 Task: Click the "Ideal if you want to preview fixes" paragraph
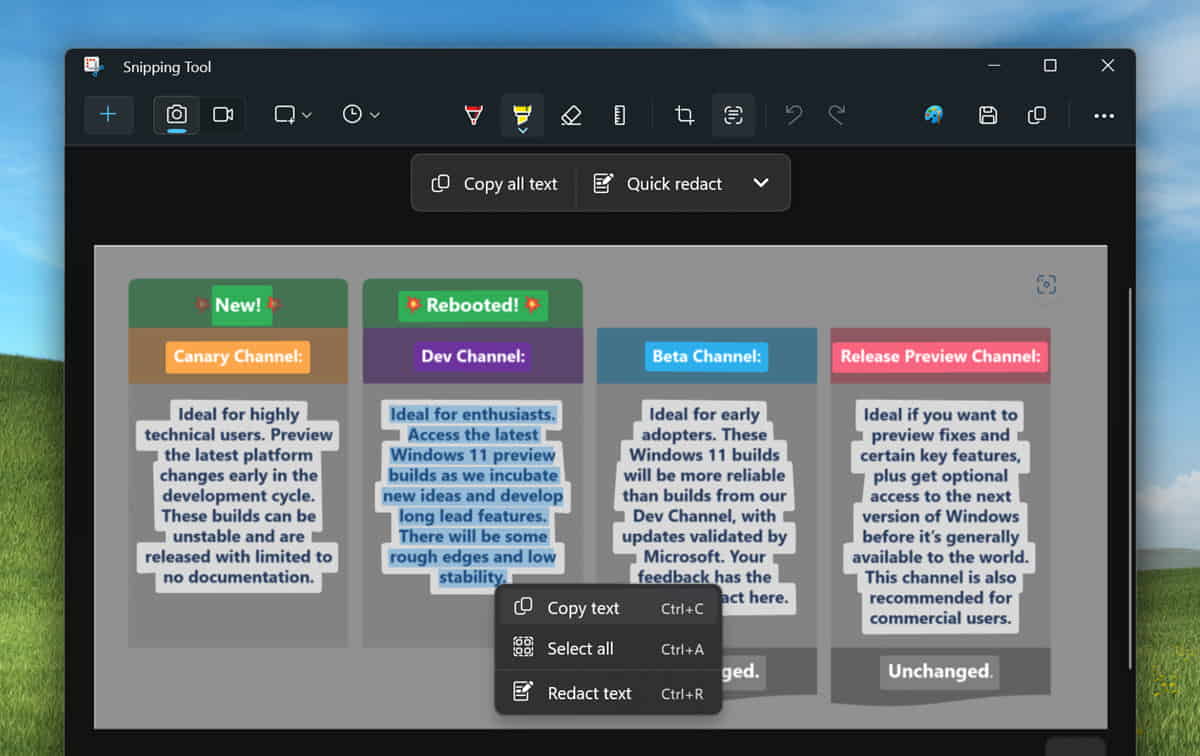(940, 516)
